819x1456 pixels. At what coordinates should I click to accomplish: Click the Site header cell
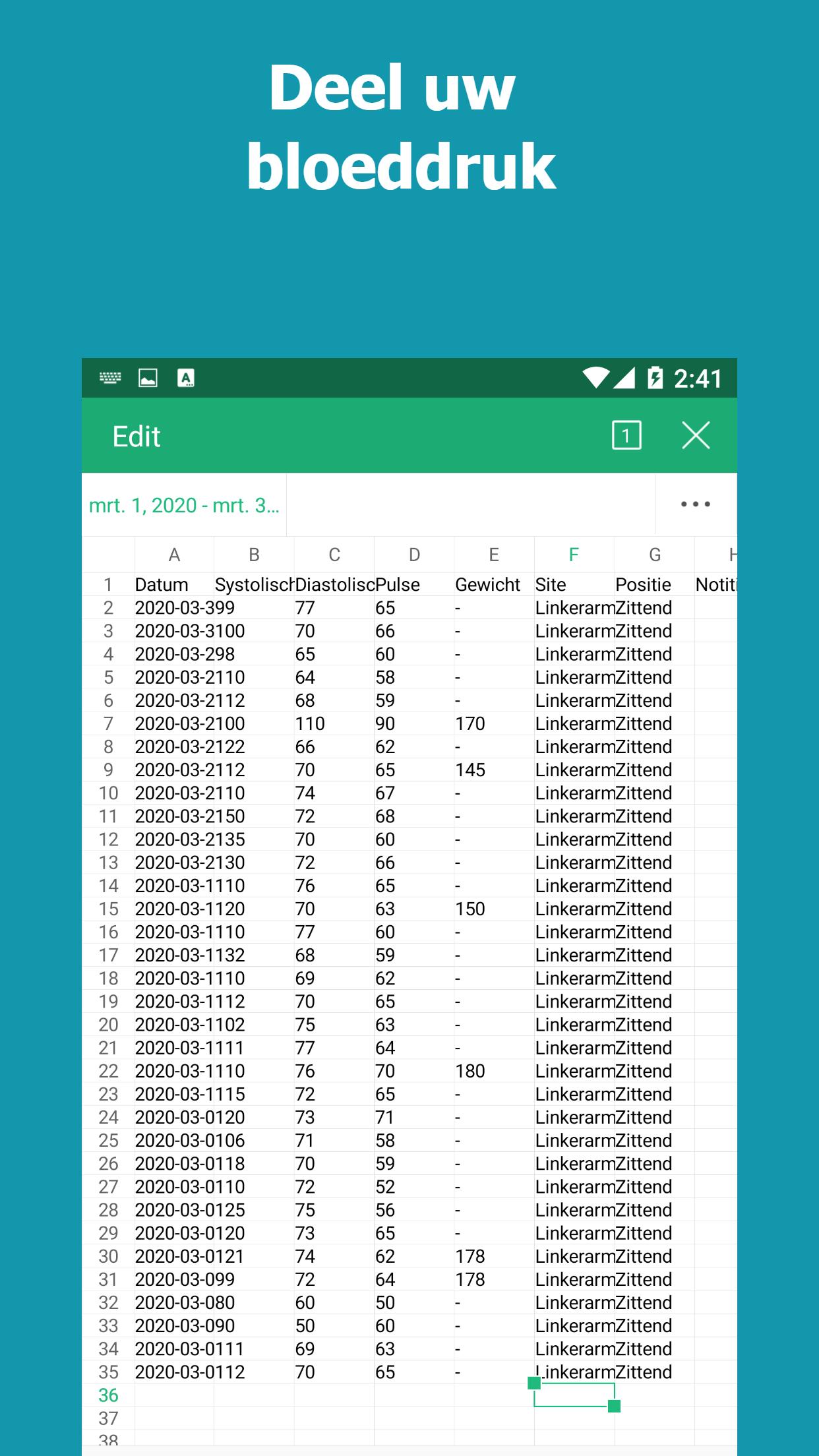pos(574,585)
